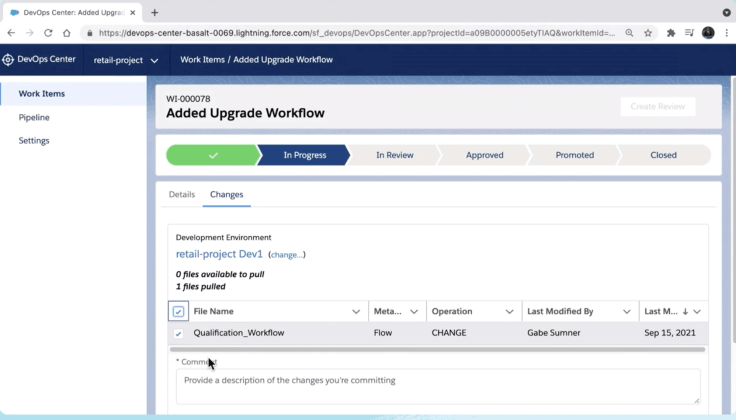Click the Qualification_Workflow file name
Screen dimensions: 736x420
(238, 333)
